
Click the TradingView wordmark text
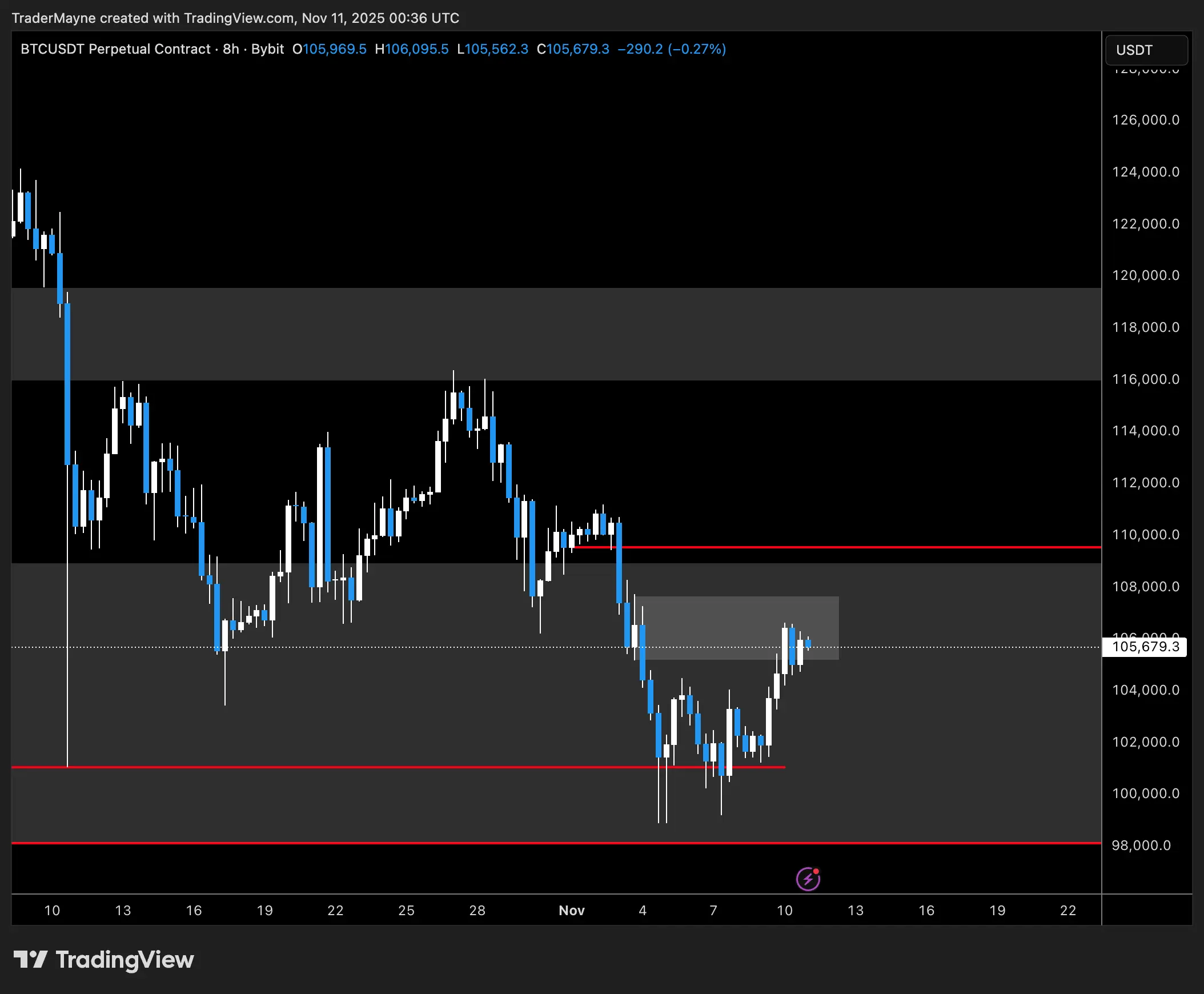coord(125,960)
